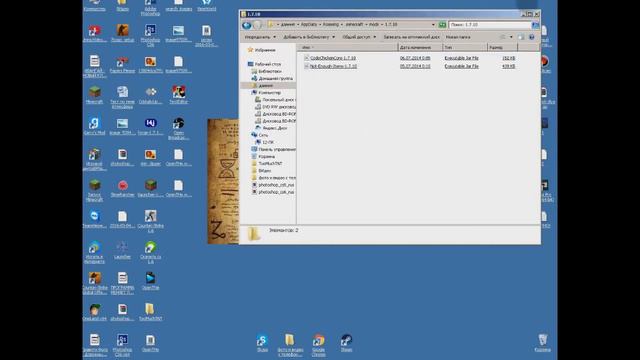Create a new folder with Новая папка
640x360 pixels.
coord(458,37)
